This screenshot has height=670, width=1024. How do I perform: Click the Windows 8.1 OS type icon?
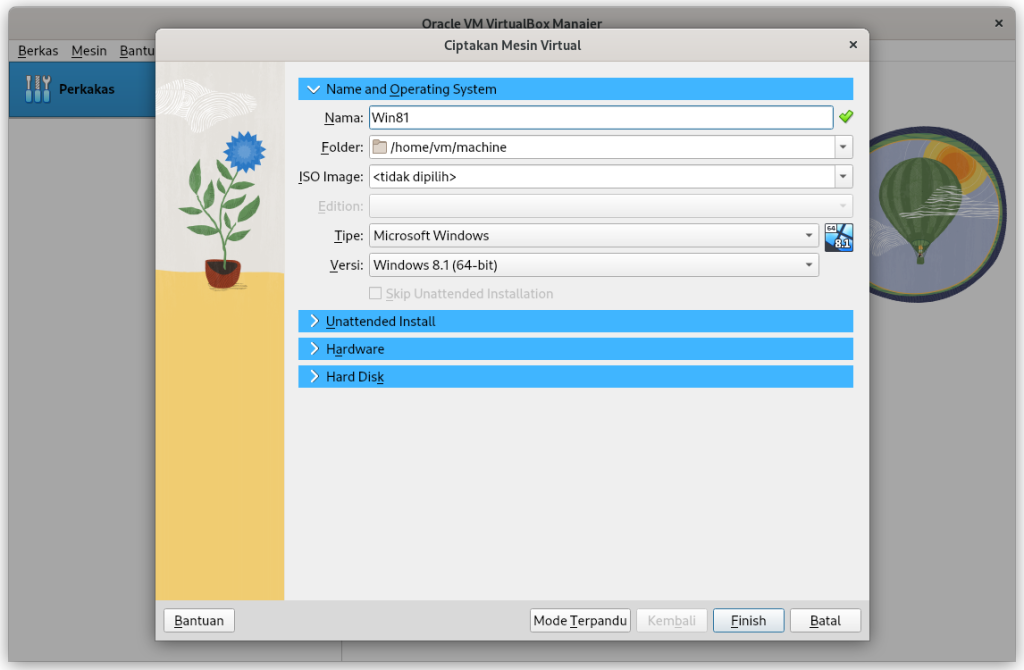coord(838,237)
